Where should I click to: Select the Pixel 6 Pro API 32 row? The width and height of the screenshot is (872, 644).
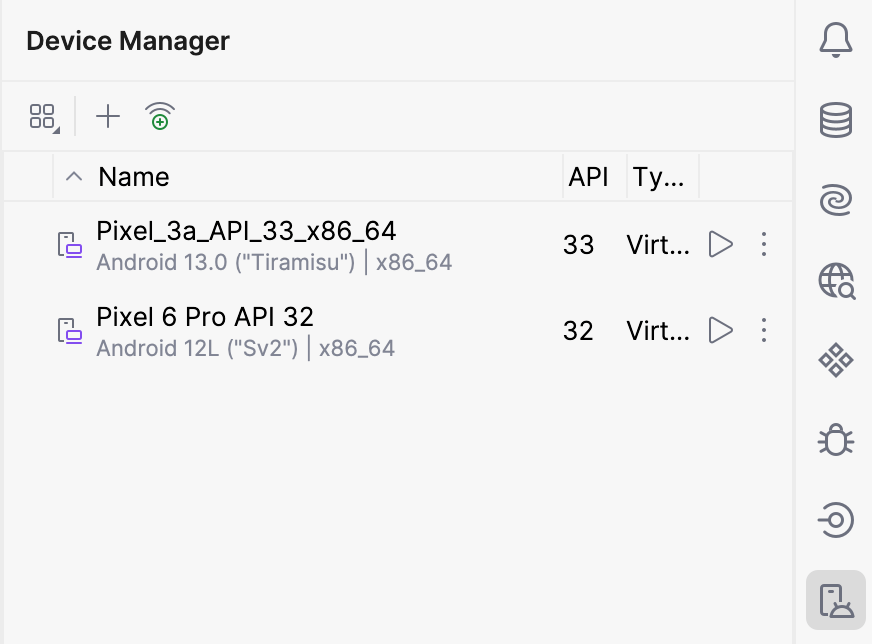click(300, 331)
